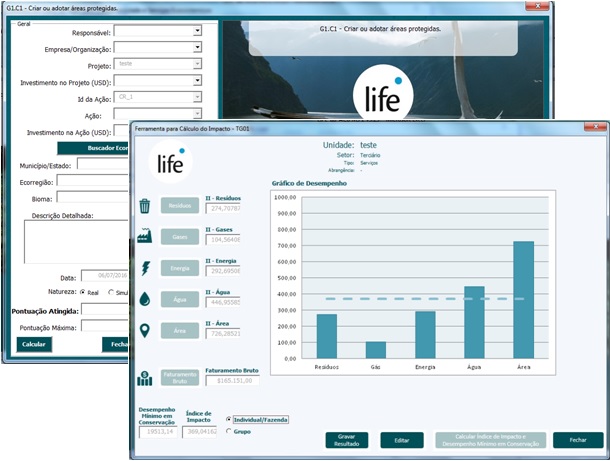This screenshot has height=461, width=610.
Task: Open the Projeto dropdown showing teste
Action: 198,64
